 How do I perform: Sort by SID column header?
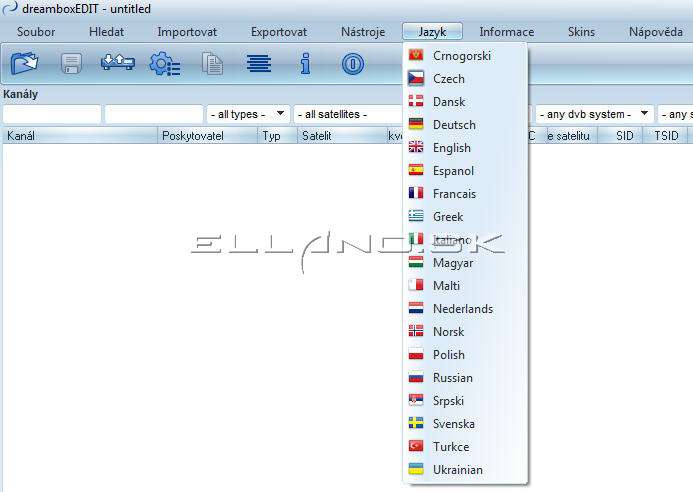pos(621,135)
